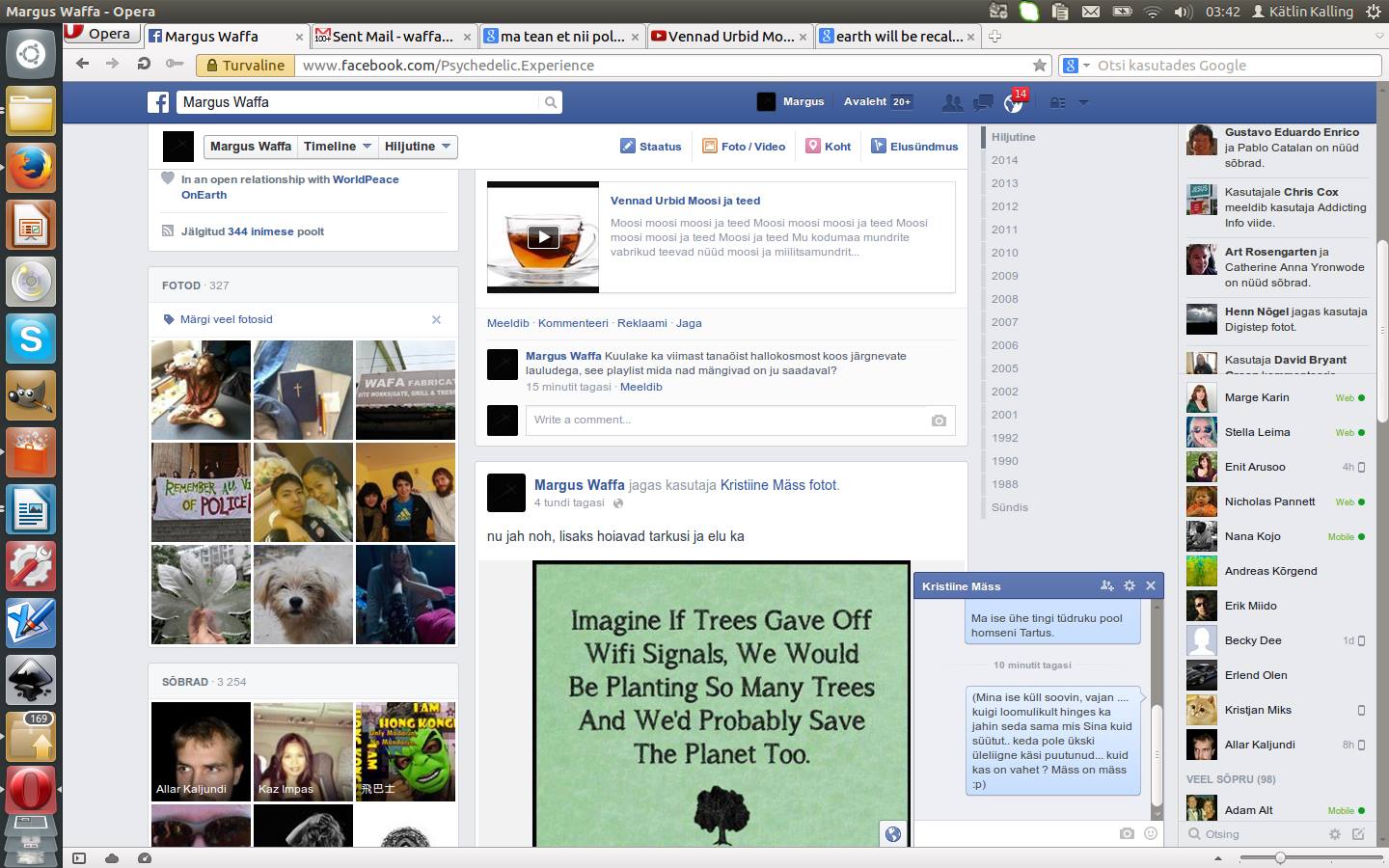
Task: Open privacy shortcuts lock icon
Action: [1058, 102]
